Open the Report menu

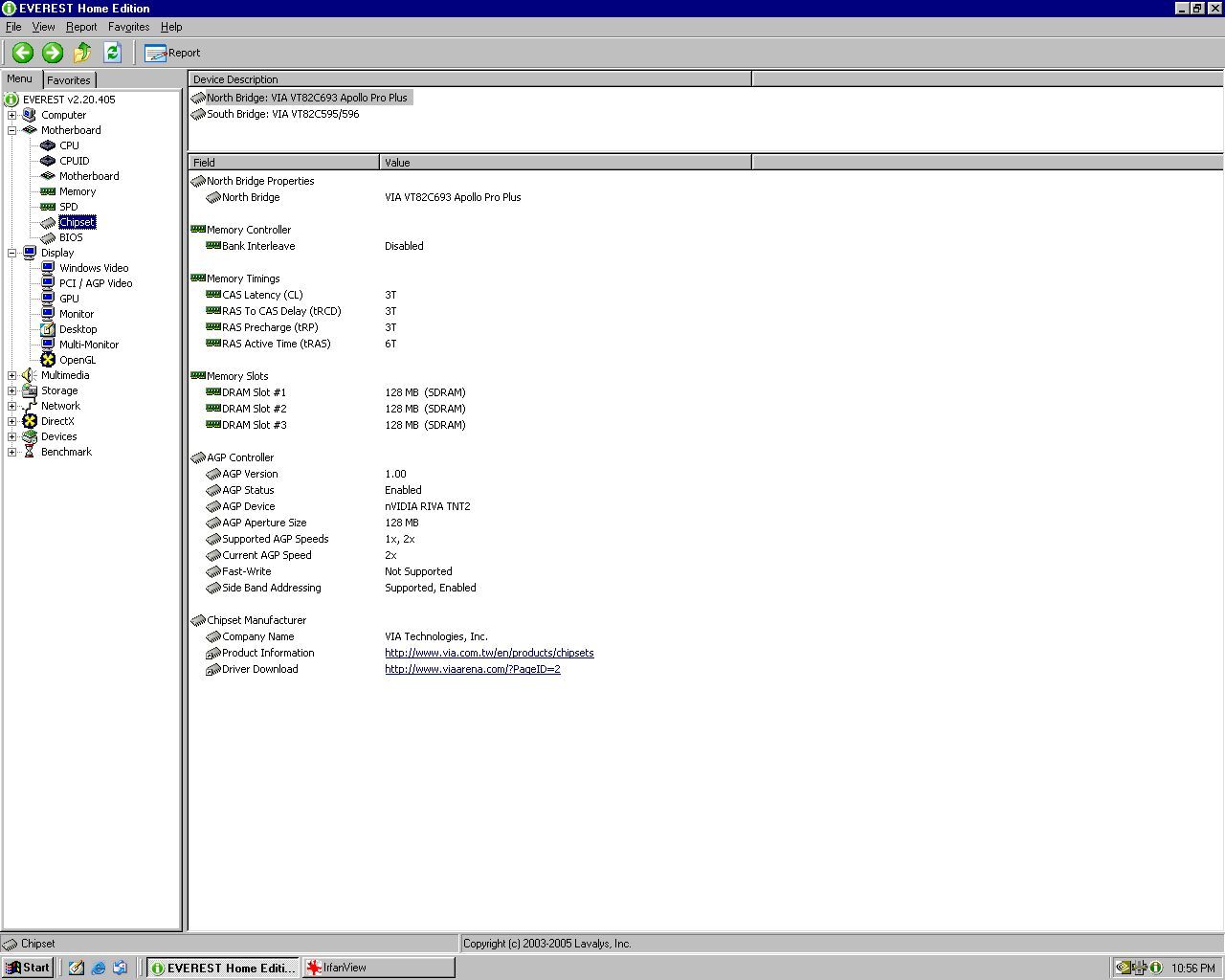pyautogui.click(x=81, y=27)
